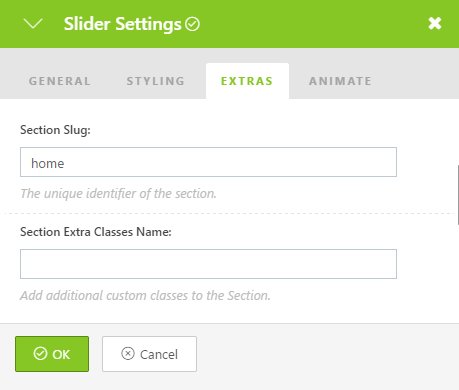Click the checkmark icon inside OK button

pos(40,353)
